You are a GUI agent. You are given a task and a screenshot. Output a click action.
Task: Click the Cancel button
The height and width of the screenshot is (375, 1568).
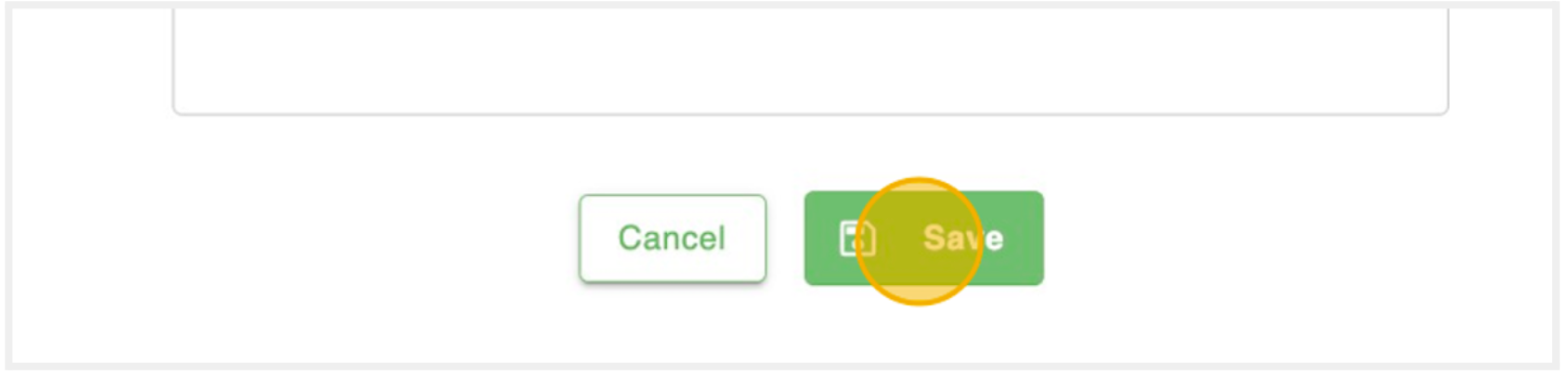(x=672, y=239)
